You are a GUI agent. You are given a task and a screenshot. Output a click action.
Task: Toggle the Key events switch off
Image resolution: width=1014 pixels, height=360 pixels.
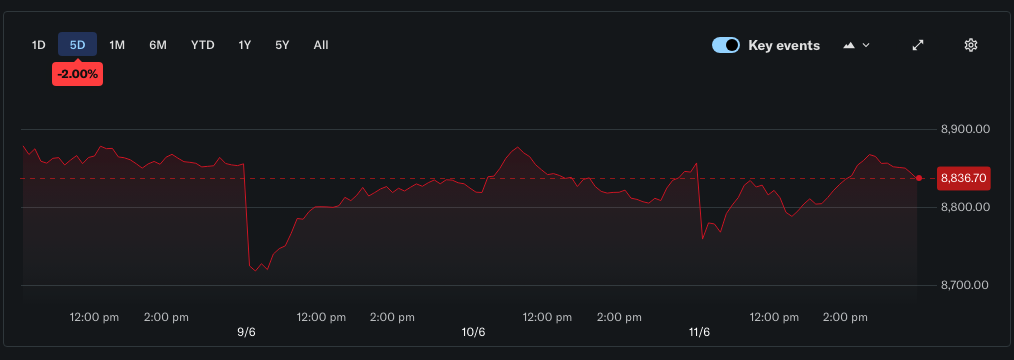point(726,45)
